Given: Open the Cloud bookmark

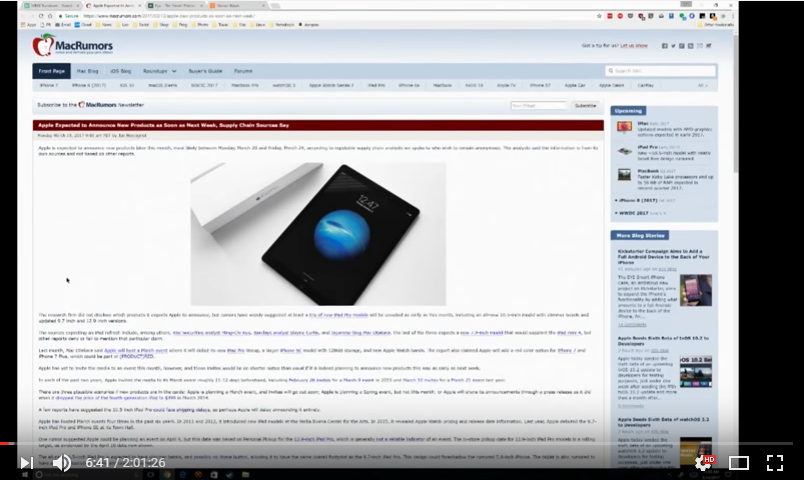Looking at the screenshot, I should click(x=83, y=25).
